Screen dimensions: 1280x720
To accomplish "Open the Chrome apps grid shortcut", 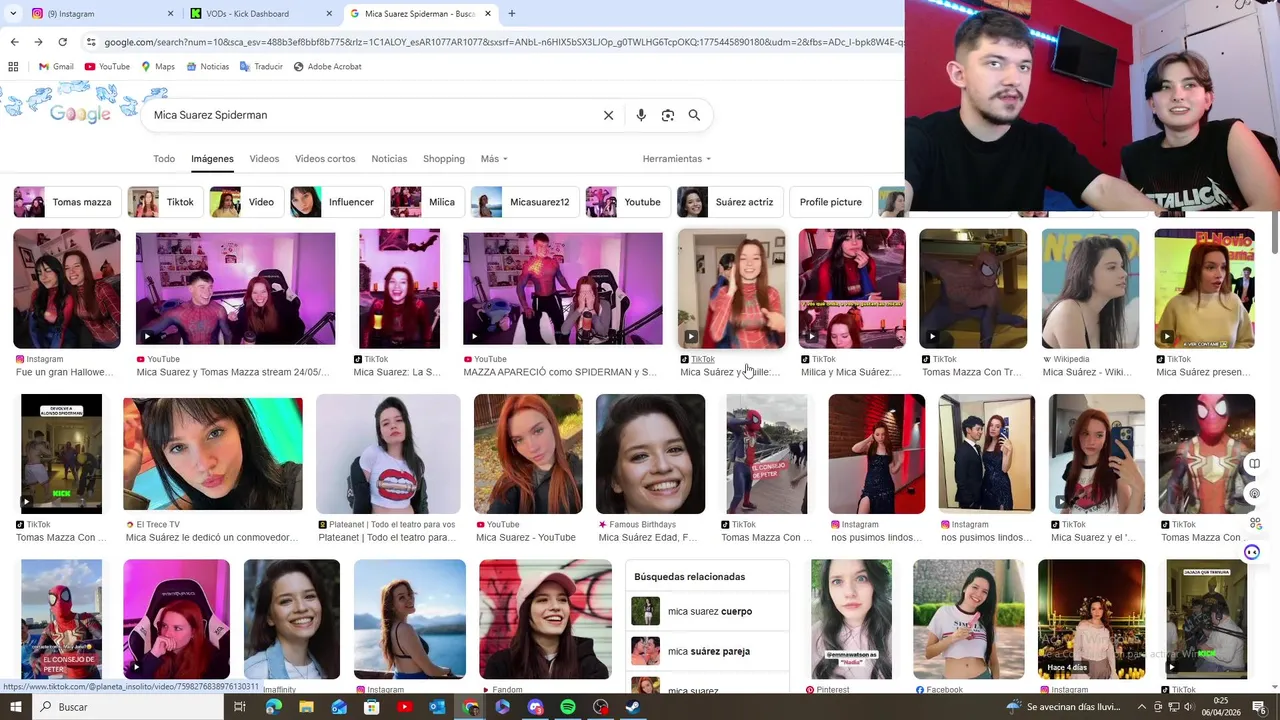I will click(x=13, y=67).
